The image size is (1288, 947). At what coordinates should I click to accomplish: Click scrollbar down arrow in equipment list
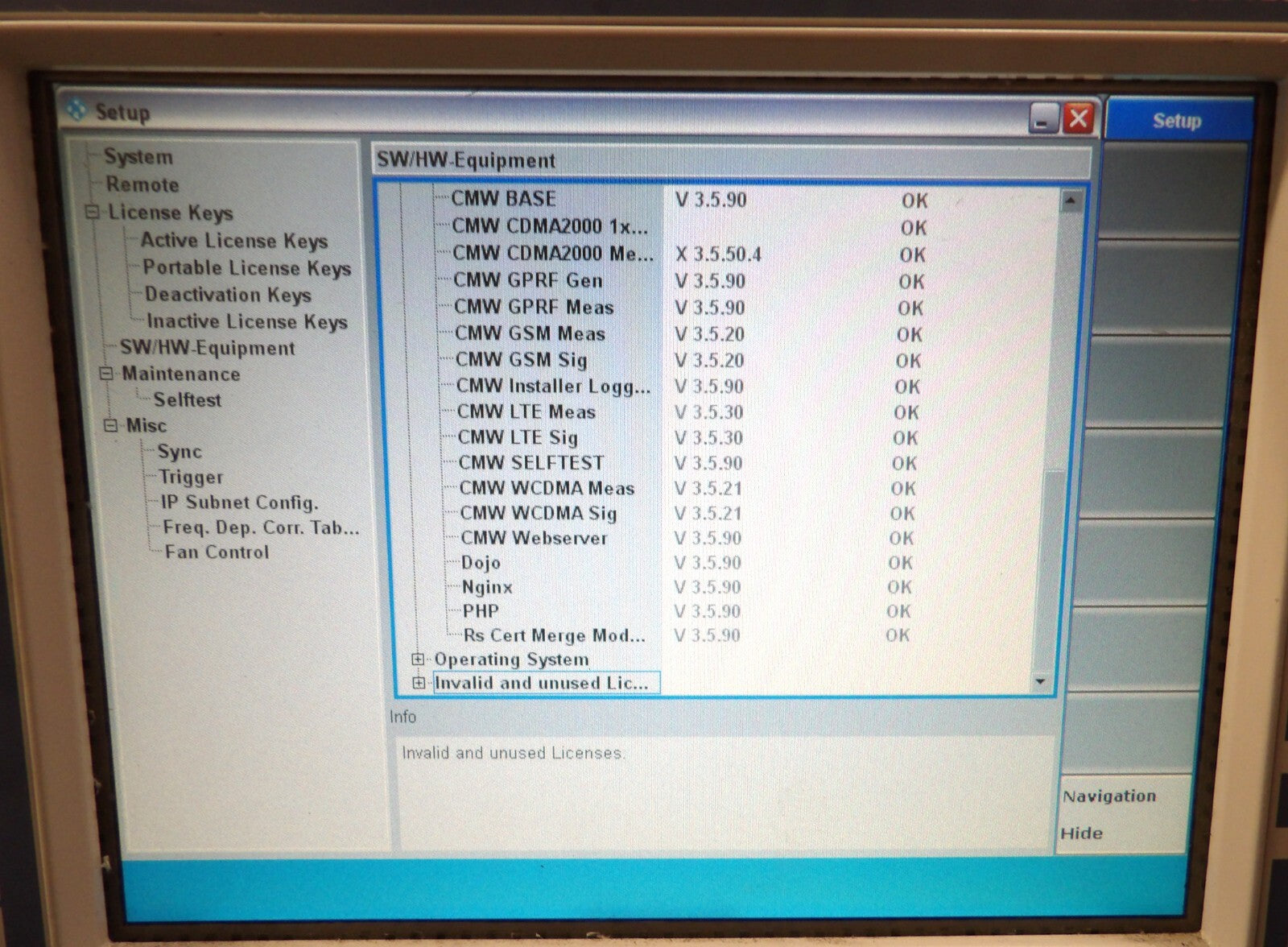1040,681
